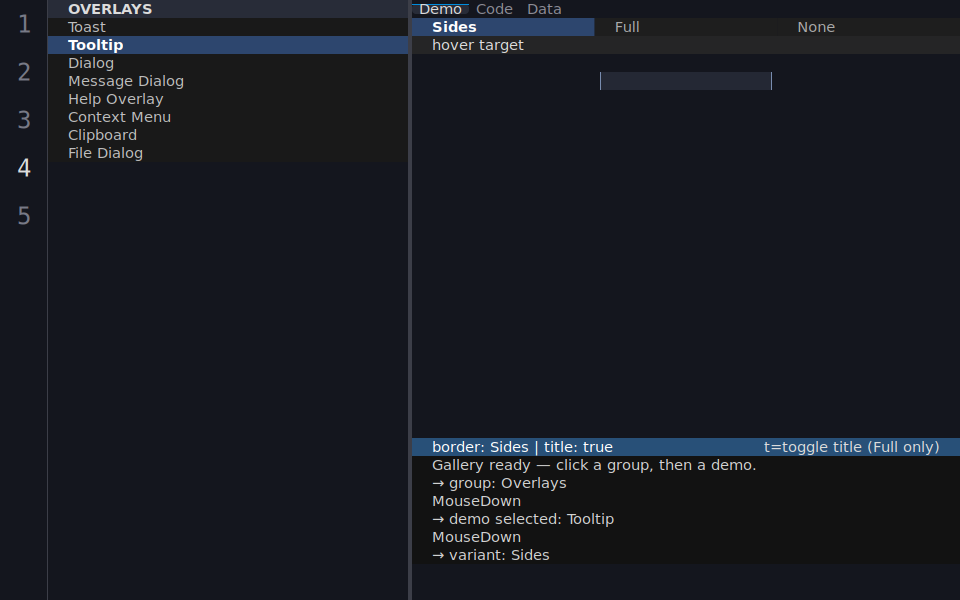Click the 'border: Sides | title: true' status text

pos(522,447)
